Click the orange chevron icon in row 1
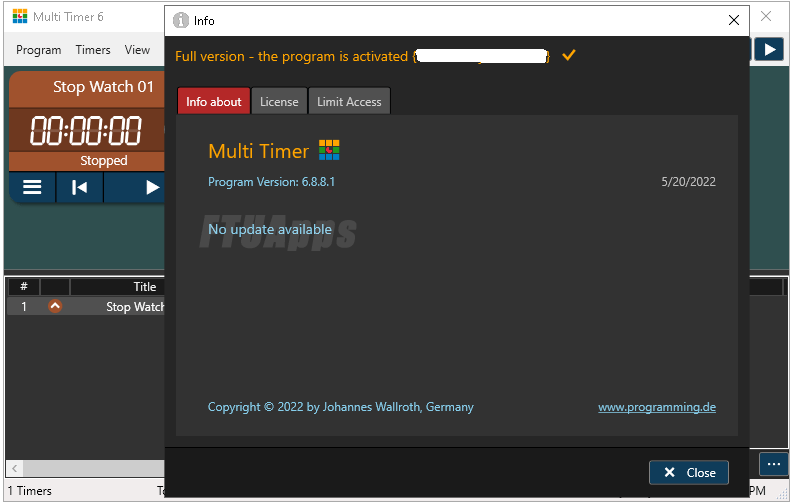This screenshot has width=792, height=503. [55, 306]
